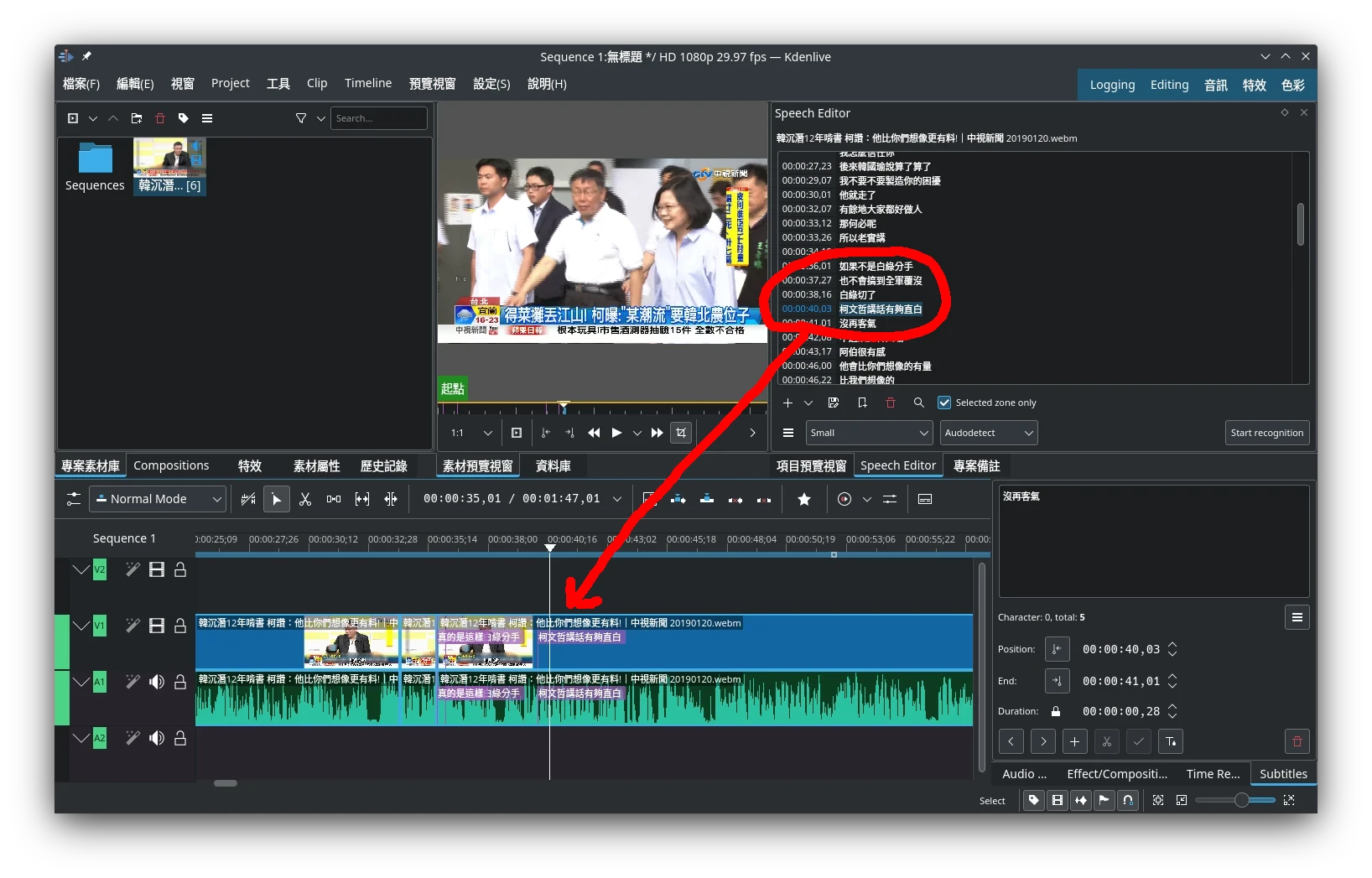The width and height of the screenshot is (1372, 878).
Task: Click the favorite effects star icon
Action: [x=803, y=499]
